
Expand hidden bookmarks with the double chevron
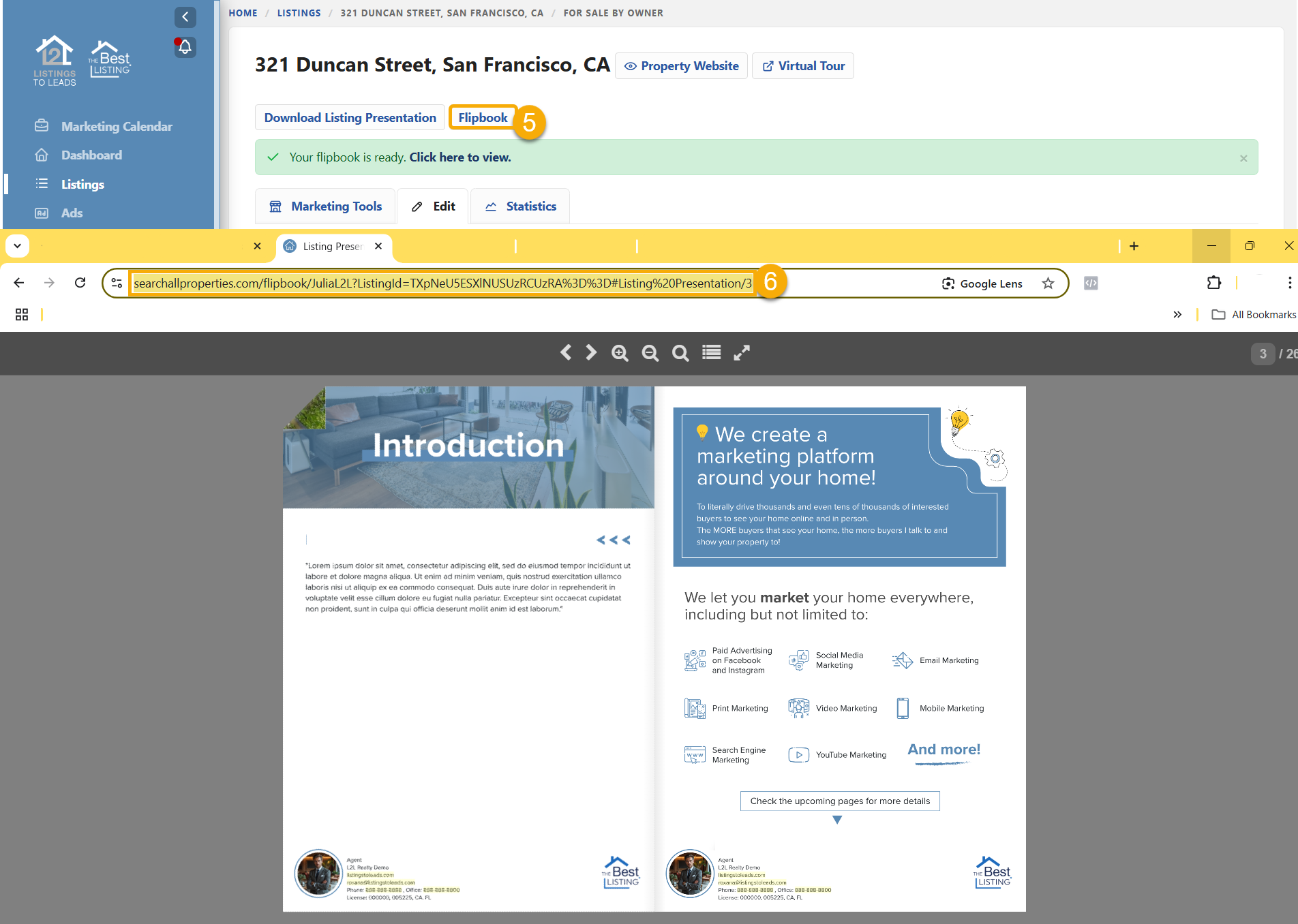[1177, 314]
